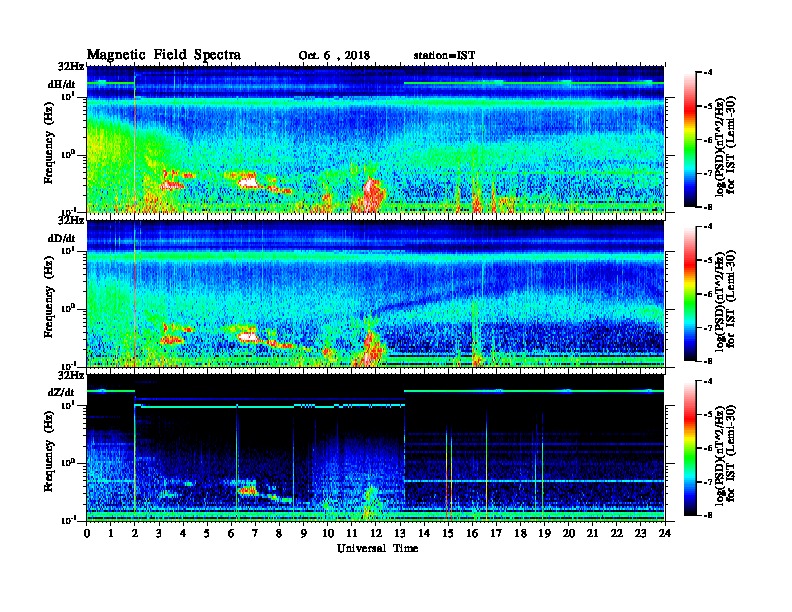
Task: Select the "dZ/dt" panel label
Action: pyautogui.click(x=61, y=392)
